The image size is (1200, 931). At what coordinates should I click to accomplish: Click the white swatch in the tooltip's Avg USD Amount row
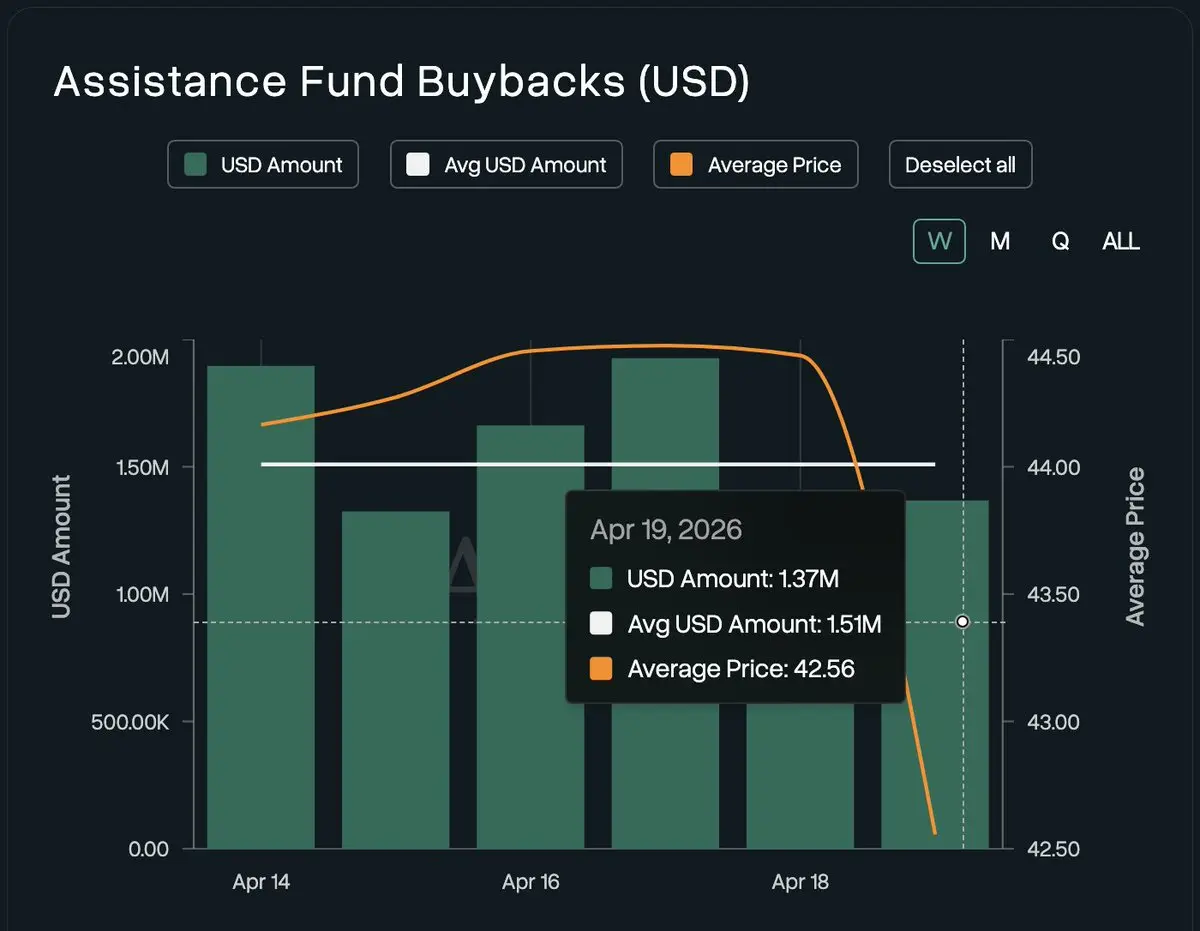coord(601,624)
